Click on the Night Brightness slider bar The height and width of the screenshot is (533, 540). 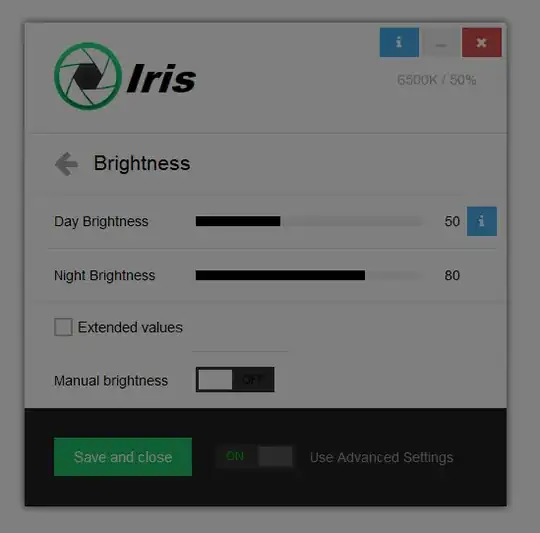[309, 275]
